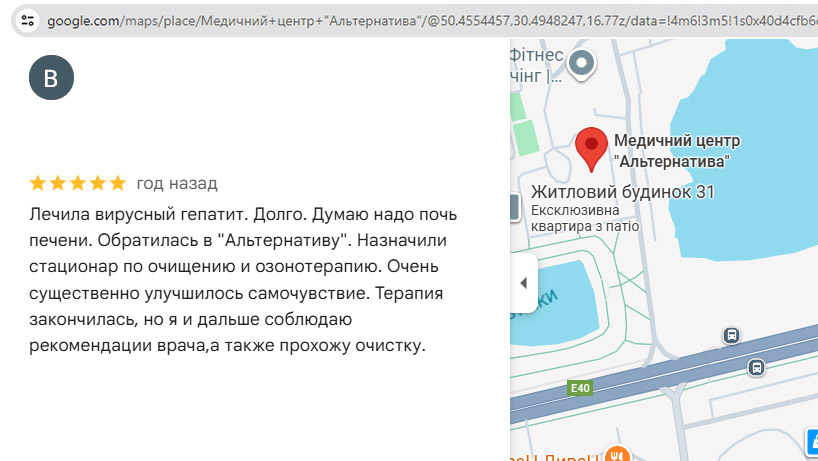Viewport: 818px width, 461px height.
Task: Select the red pin for Медичний центр Альтернатива
Action: 591,149
